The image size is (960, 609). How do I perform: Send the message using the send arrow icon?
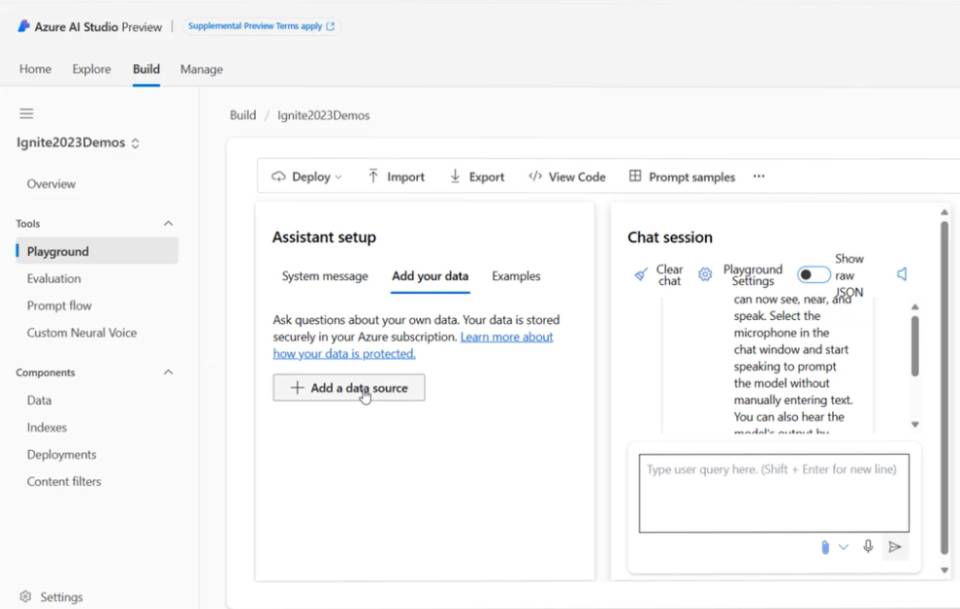[895, 547]
